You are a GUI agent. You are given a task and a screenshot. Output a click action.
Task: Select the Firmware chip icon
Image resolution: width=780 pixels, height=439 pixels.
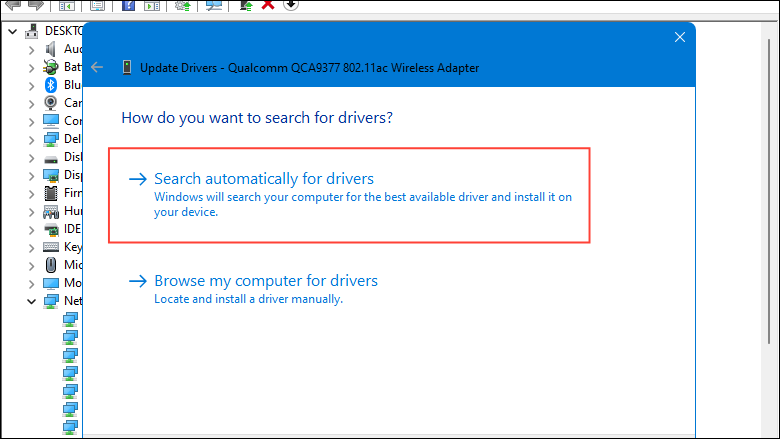tap(51, 193)
